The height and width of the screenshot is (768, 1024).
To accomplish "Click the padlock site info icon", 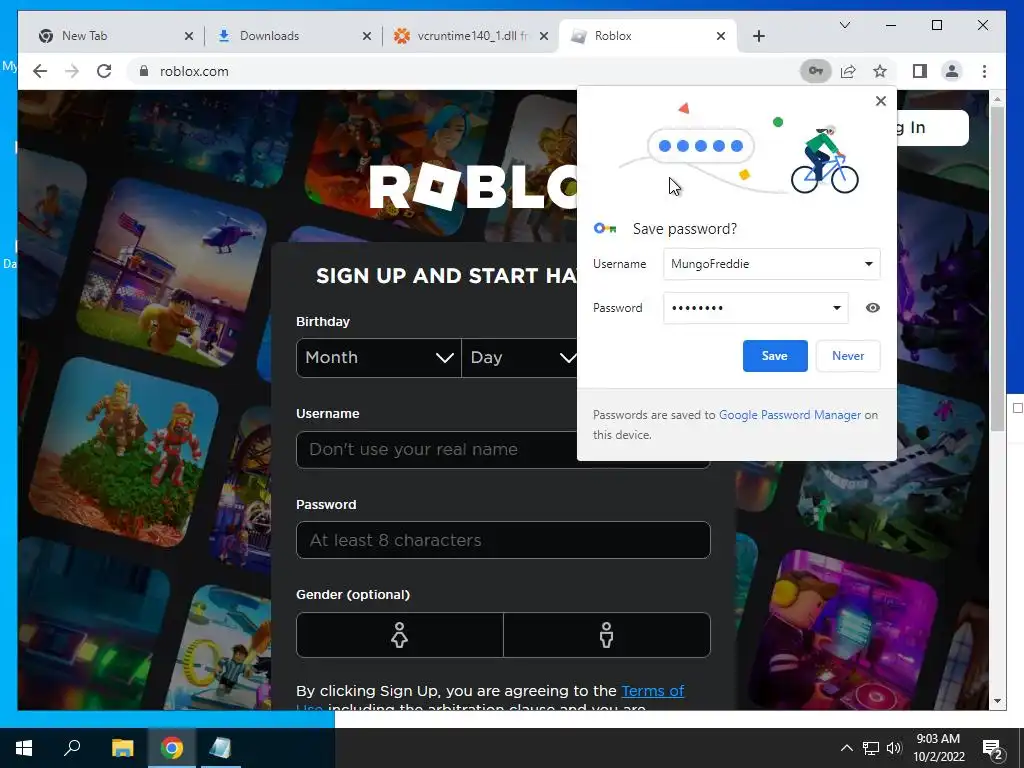I will [144, 71].
